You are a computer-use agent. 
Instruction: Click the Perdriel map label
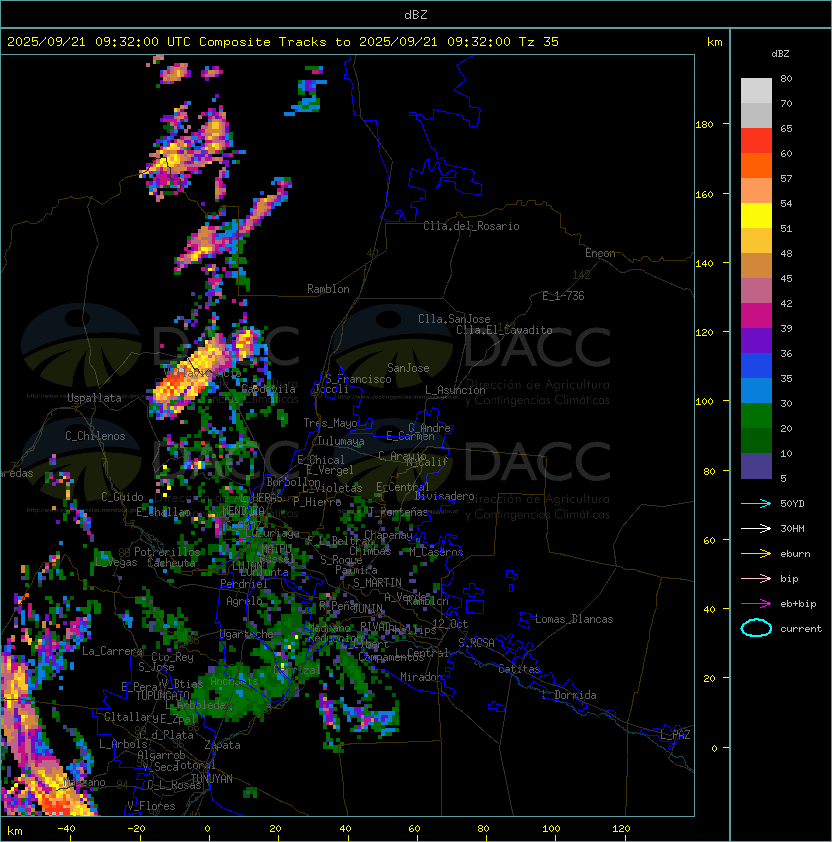pos(244,584)
